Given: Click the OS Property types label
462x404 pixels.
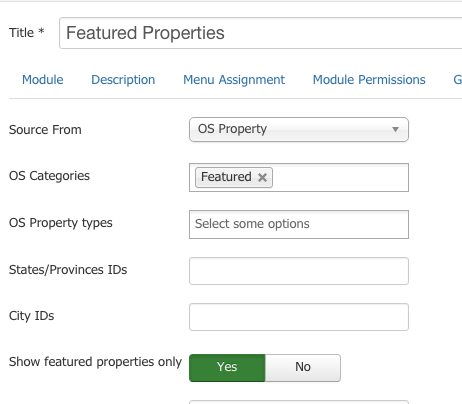Looking at the screenshot, I should [x=61, y=223].
